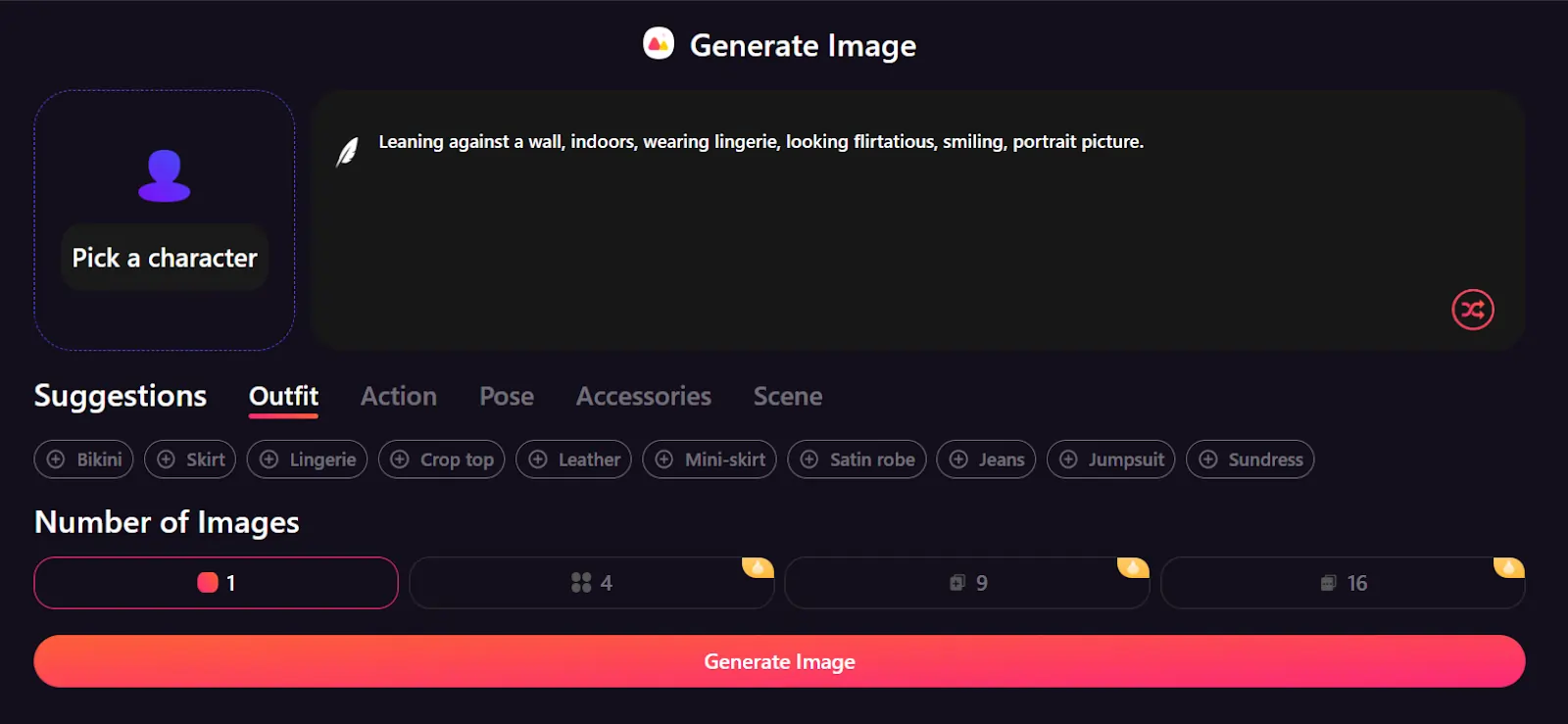Select 4 images option
This screenshot has height=724, width=1568.
[592, 583]
